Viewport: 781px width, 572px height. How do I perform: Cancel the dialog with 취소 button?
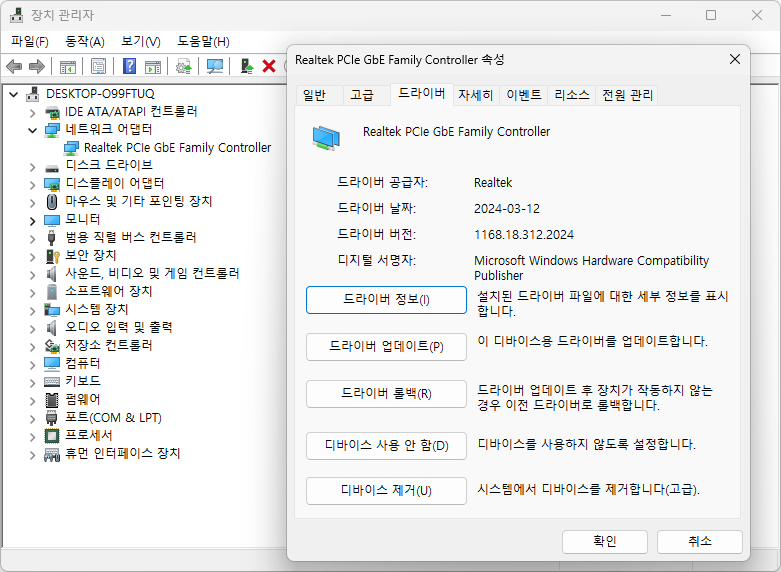[700, 542]
